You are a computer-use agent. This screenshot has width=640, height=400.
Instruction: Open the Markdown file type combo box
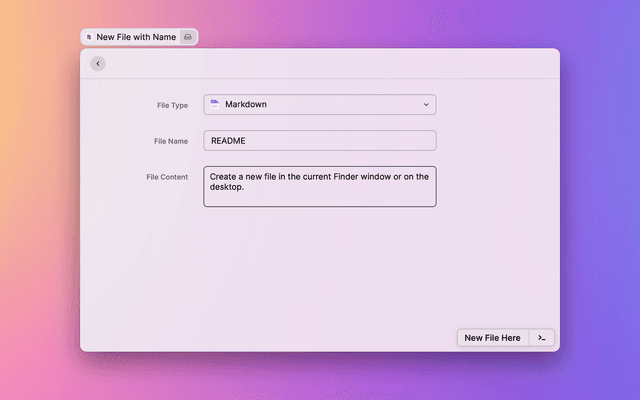pos(319,104)
